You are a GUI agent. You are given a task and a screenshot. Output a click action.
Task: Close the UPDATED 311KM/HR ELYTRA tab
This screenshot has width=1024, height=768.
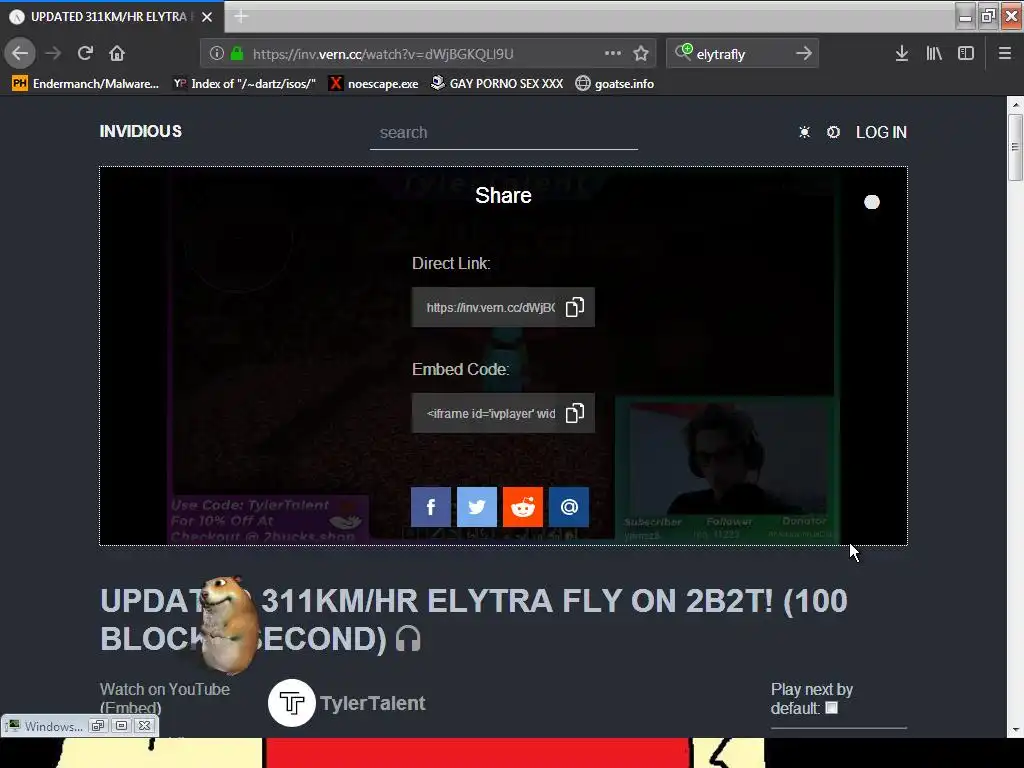pos(207,17)
